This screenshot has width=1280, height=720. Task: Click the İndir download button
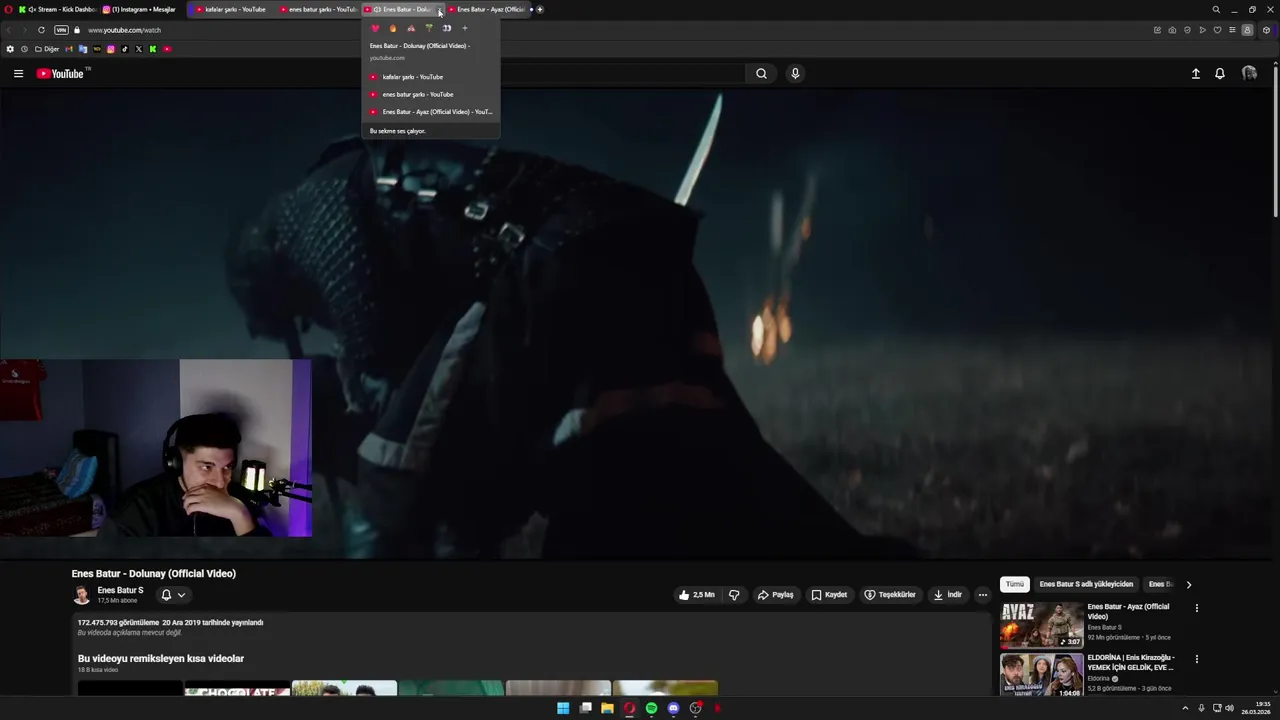click(947, 595)
